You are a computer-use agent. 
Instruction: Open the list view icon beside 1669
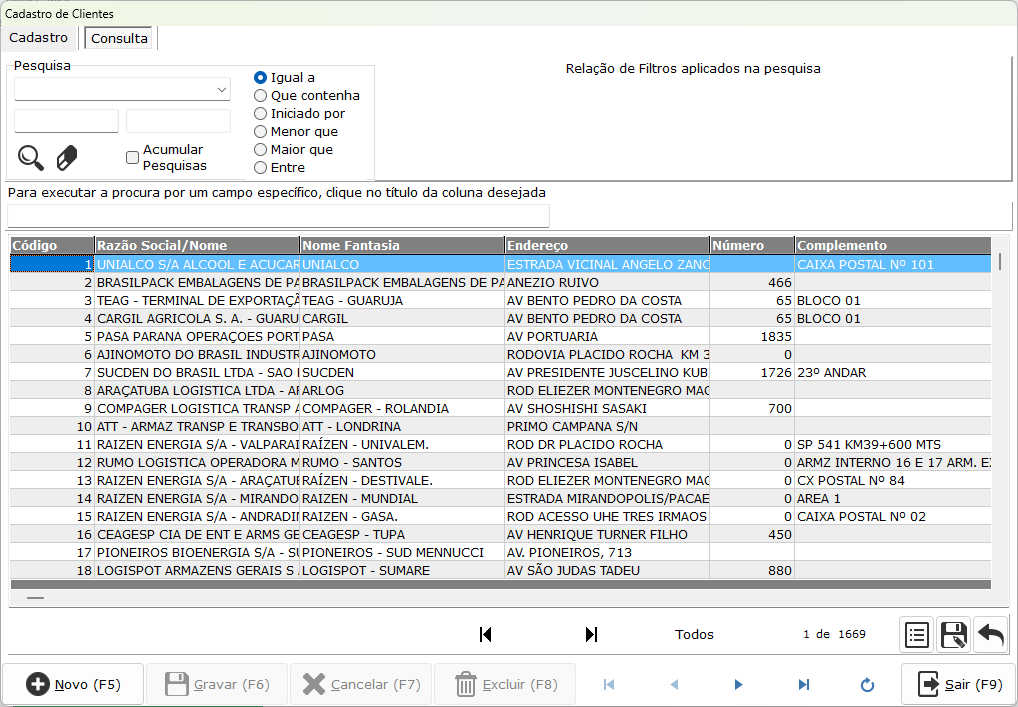[916, 634]
